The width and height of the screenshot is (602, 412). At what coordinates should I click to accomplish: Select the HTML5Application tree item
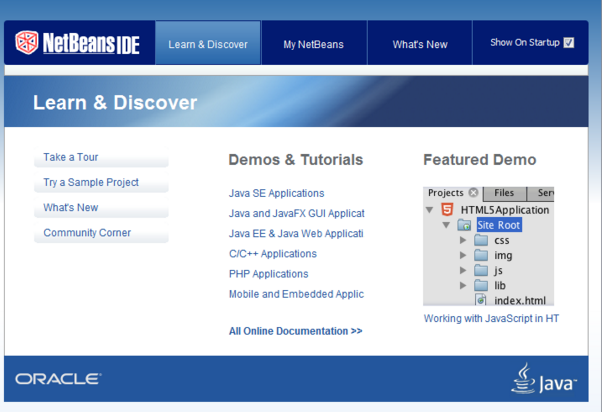(x=504, y=210)
